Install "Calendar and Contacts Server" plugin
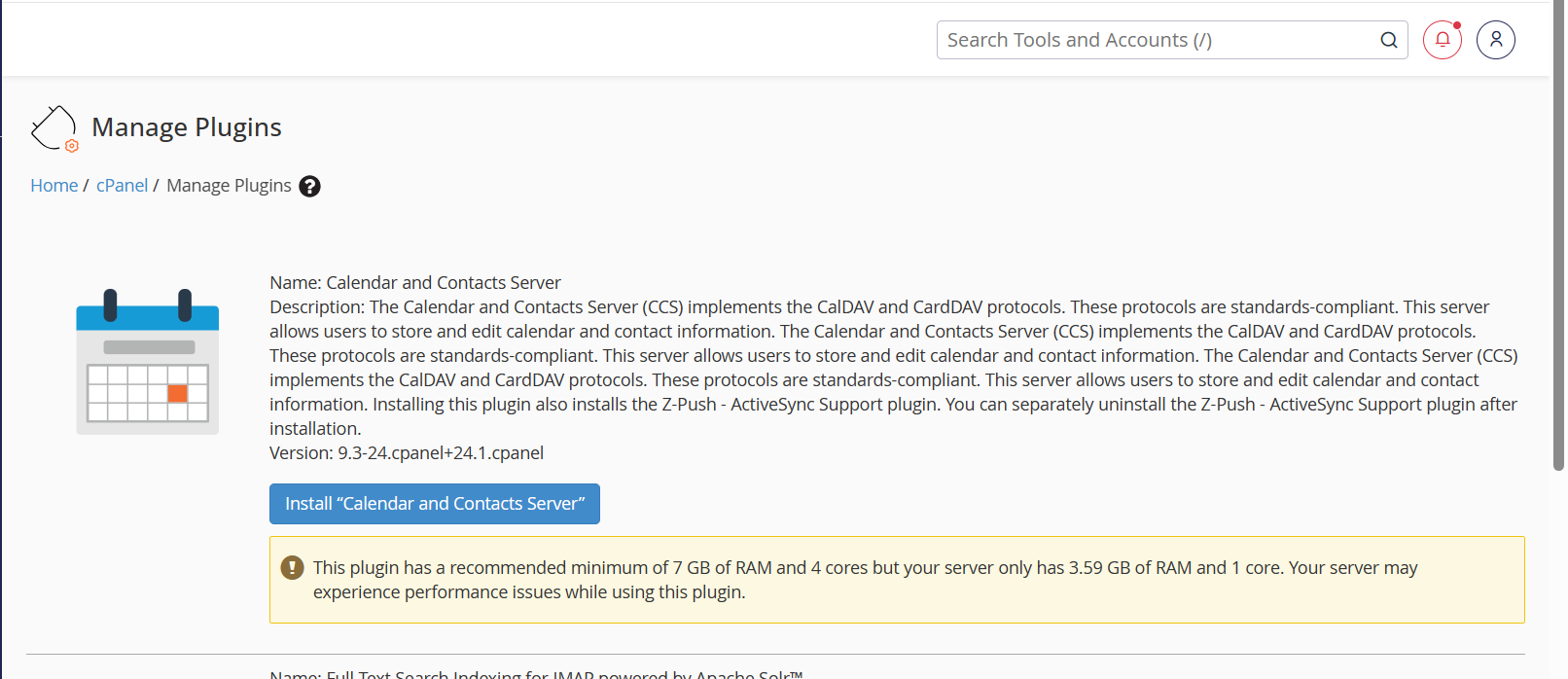1568x679 pixels. [x=434, y=504]
